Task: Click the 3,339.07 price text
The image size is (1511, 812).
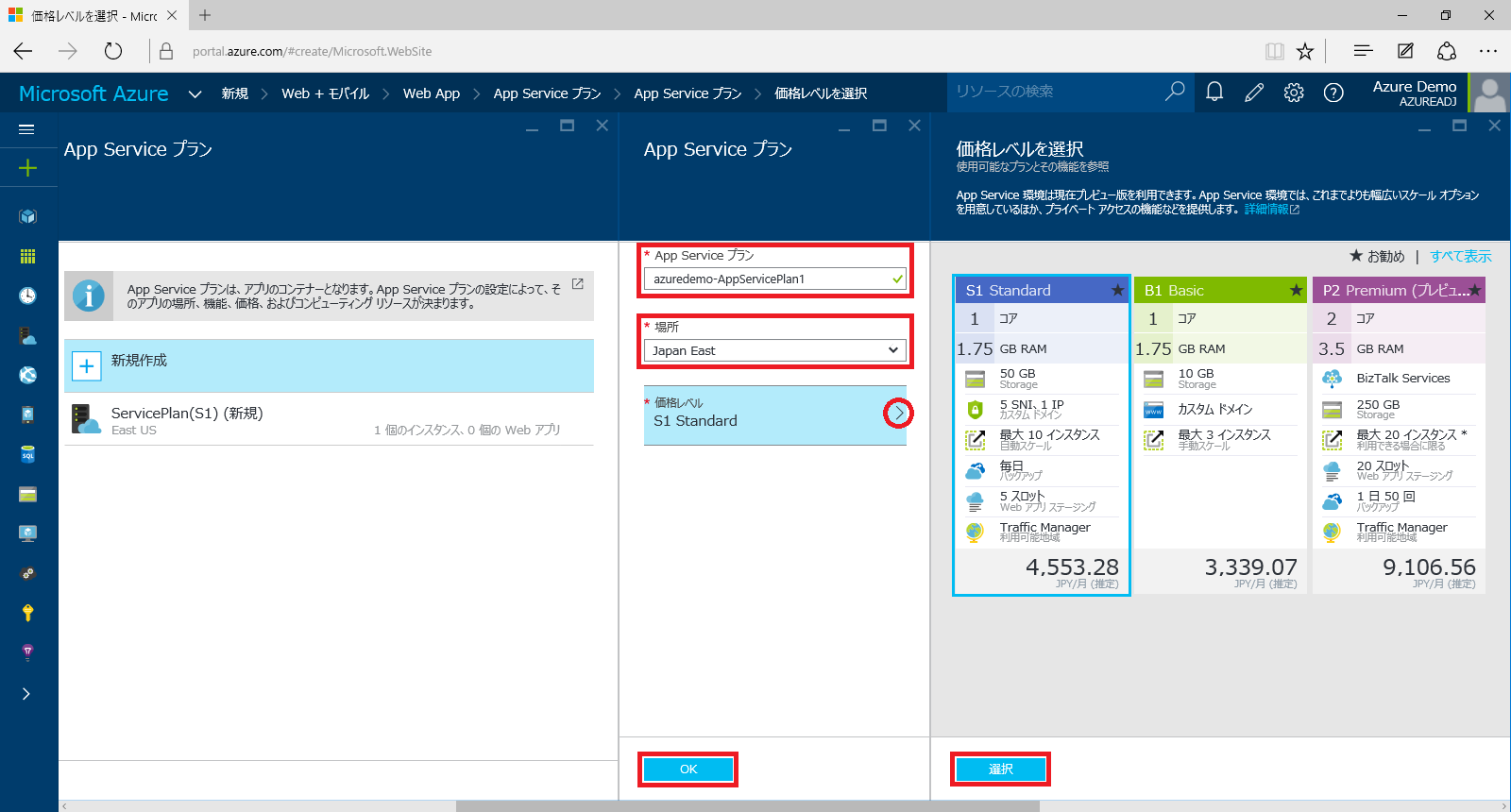Action: [1250, 567]
